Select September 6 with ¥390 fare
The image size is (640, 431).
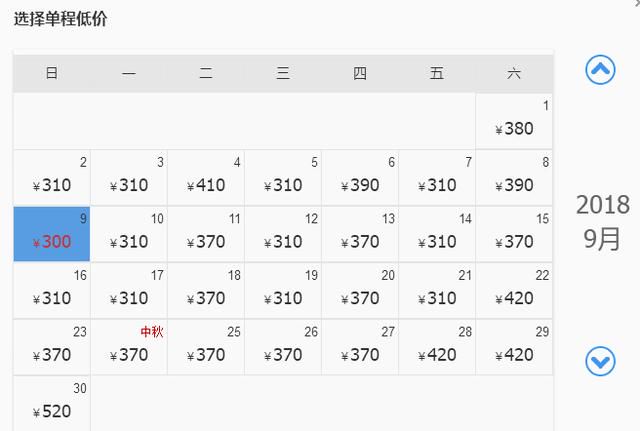click(x=360, y=178)
